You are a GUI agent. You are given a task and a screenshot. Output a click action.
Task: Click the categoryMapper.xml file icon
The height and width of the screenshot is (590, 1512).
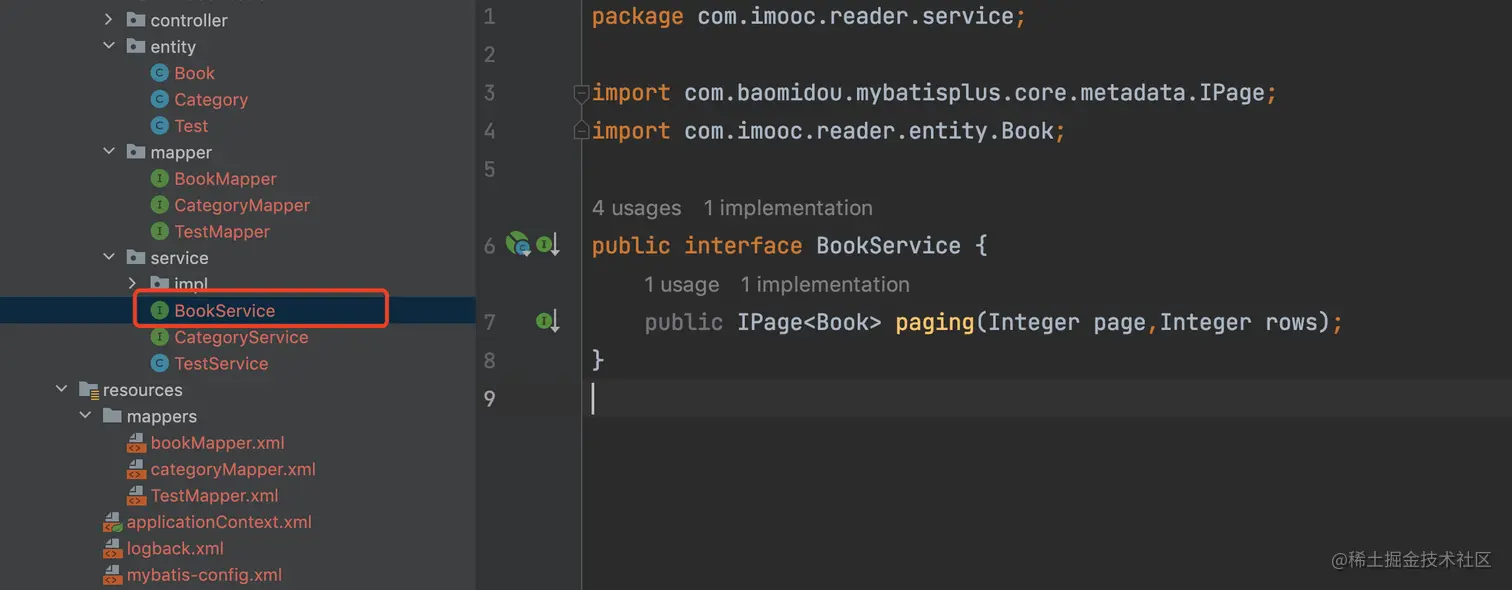click(x=136, y=469)
